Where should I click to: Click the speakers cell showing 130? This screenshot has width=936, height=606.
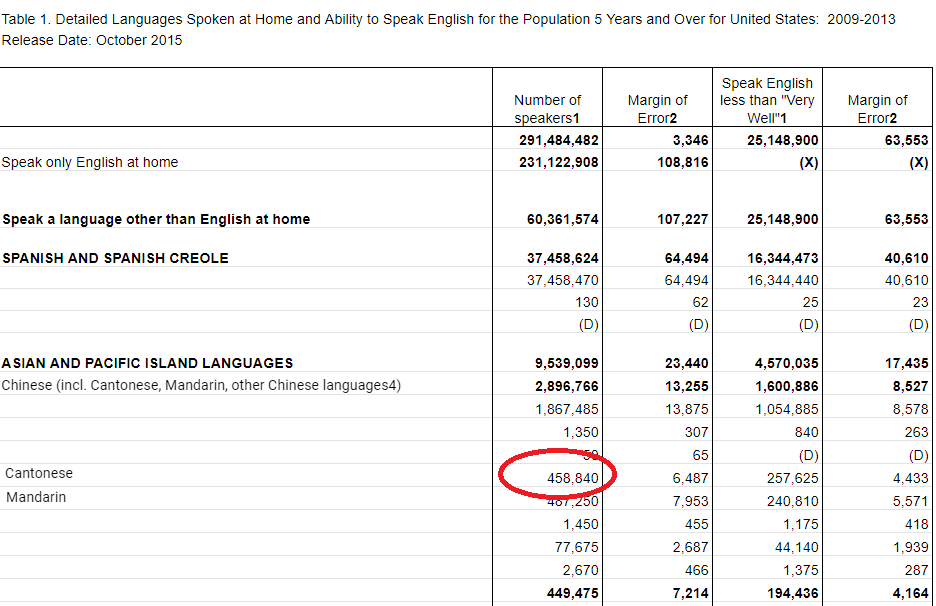[x=587, y=302]
